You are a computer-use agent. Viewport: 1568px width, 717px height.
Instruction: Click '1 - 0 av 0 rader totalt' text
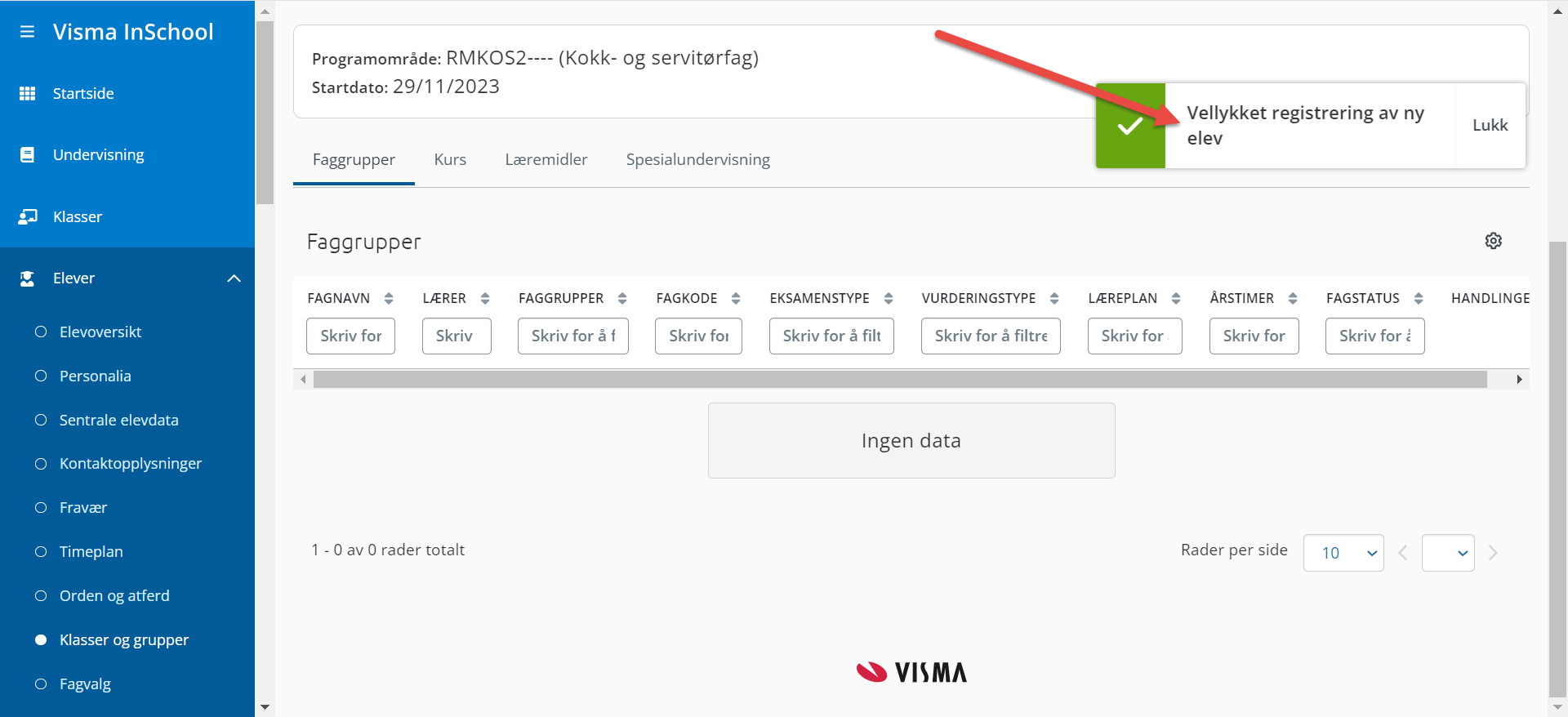(388, 550)
